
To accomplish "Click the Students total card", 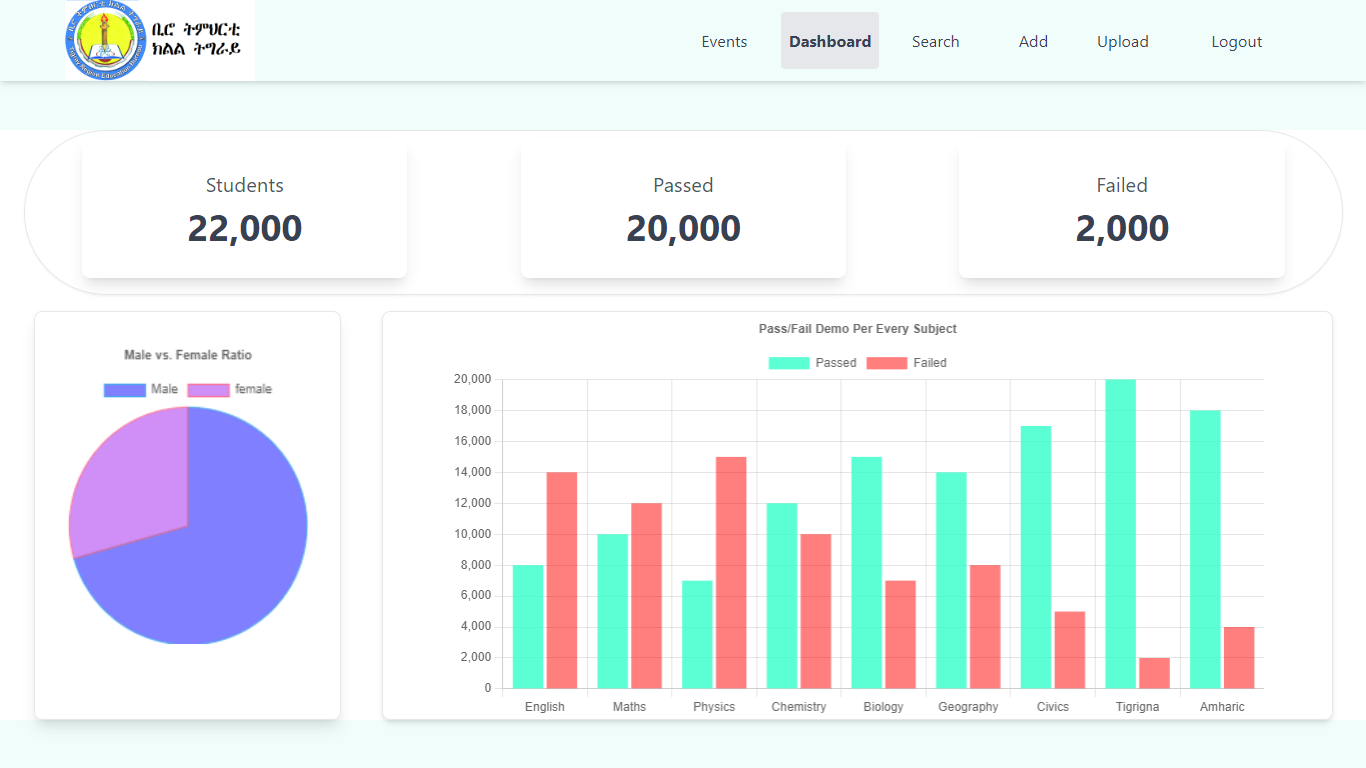I will 244,211.
